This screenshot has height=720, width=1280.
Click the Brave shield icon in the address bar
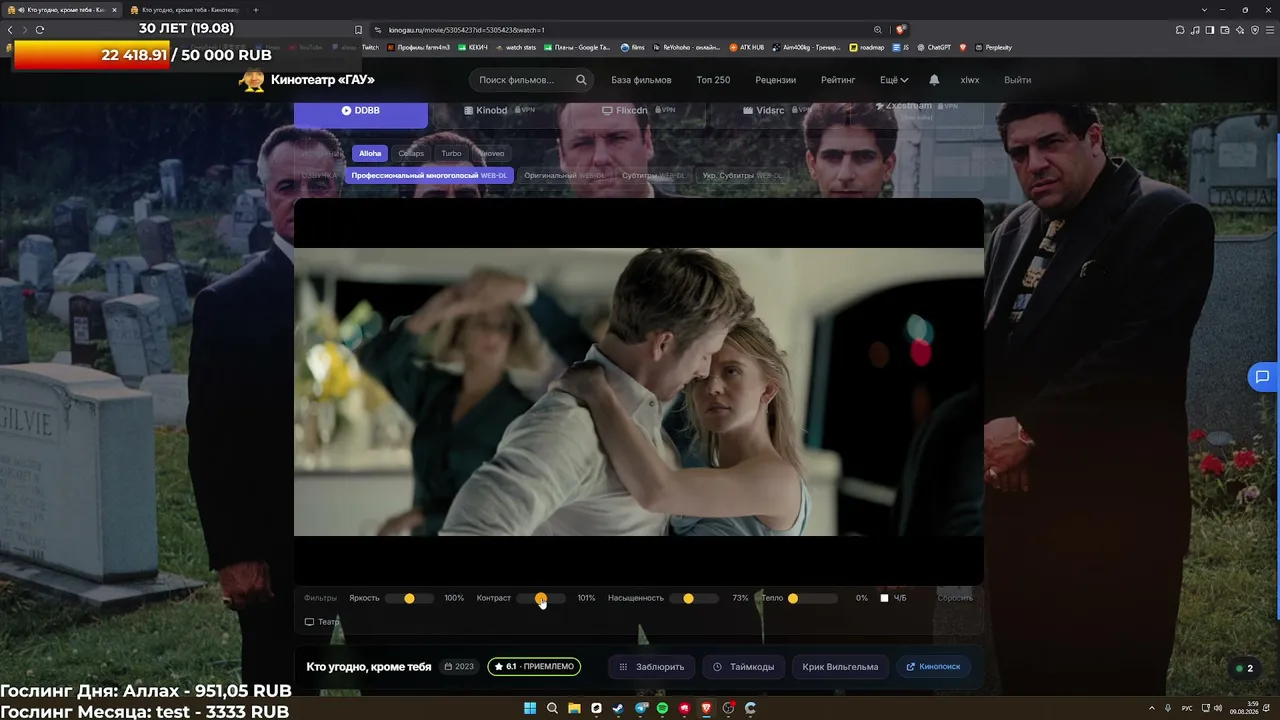pyautogui.click(x=900, y=30)
